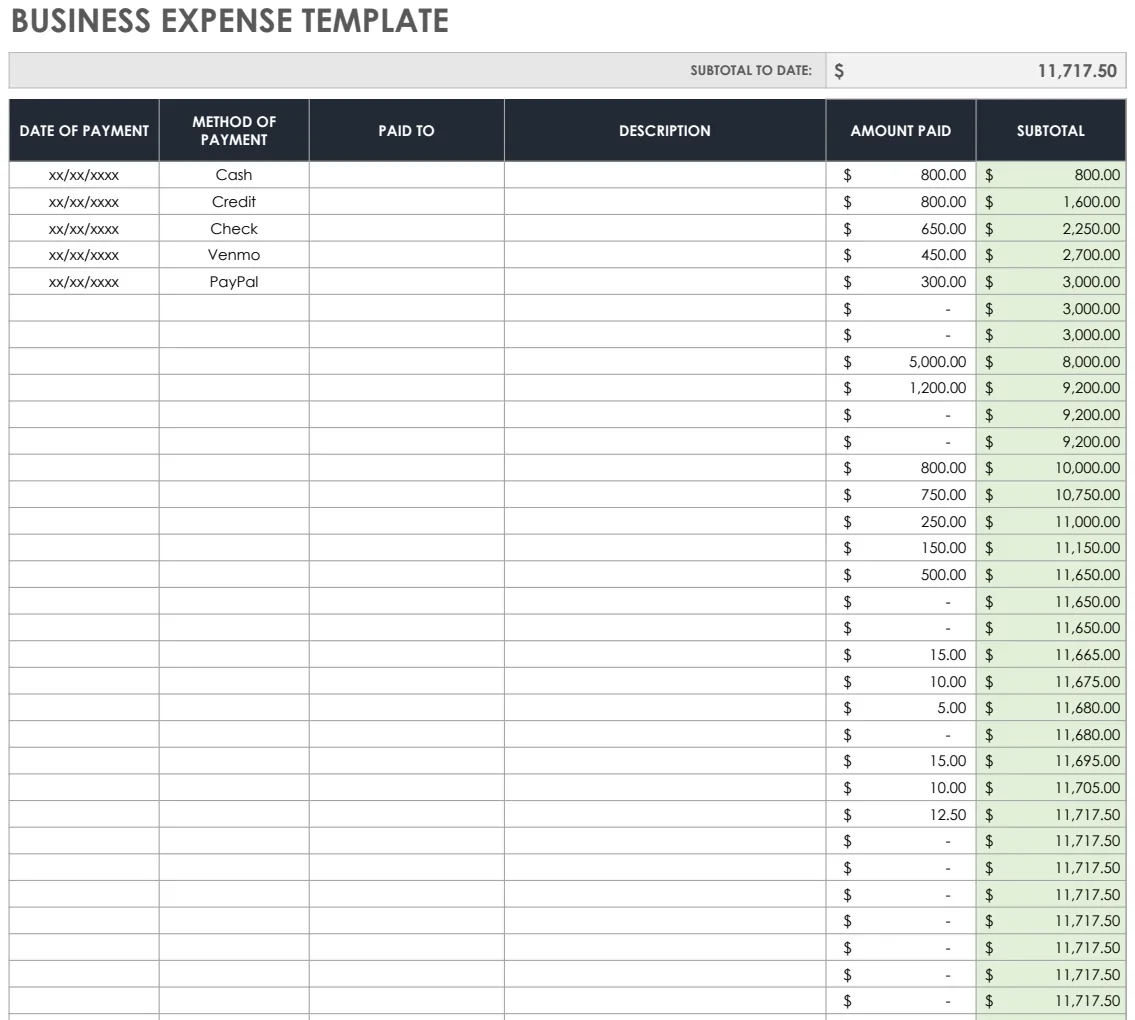Click the PayPal payment method cell
The image size is (1135, 1020).
234,282
